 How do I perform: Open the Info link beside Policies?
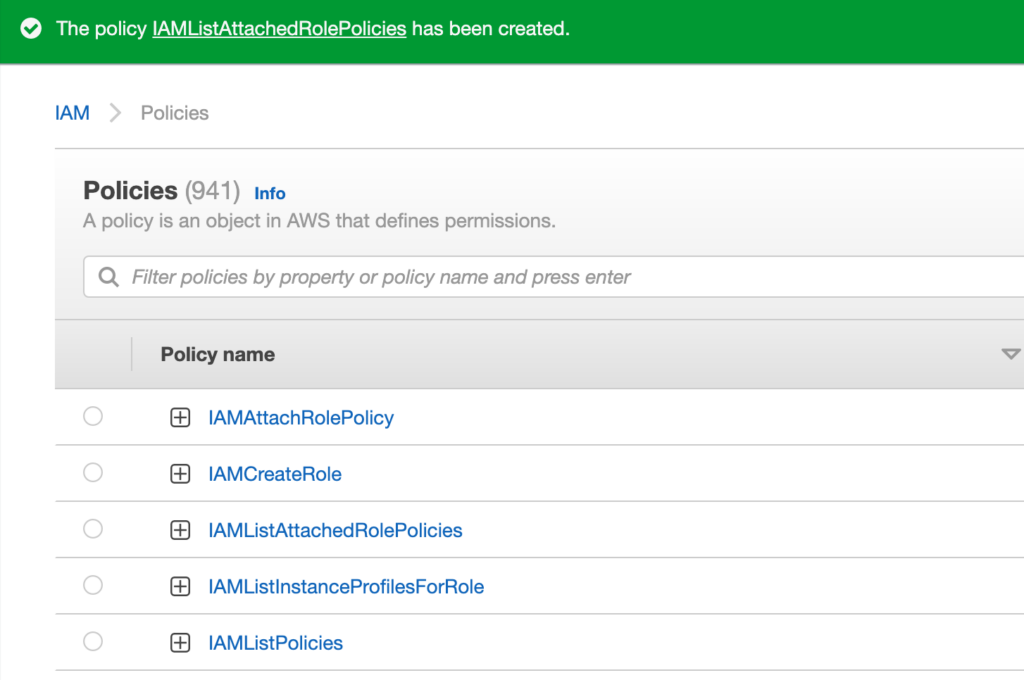tap(270, 193)
